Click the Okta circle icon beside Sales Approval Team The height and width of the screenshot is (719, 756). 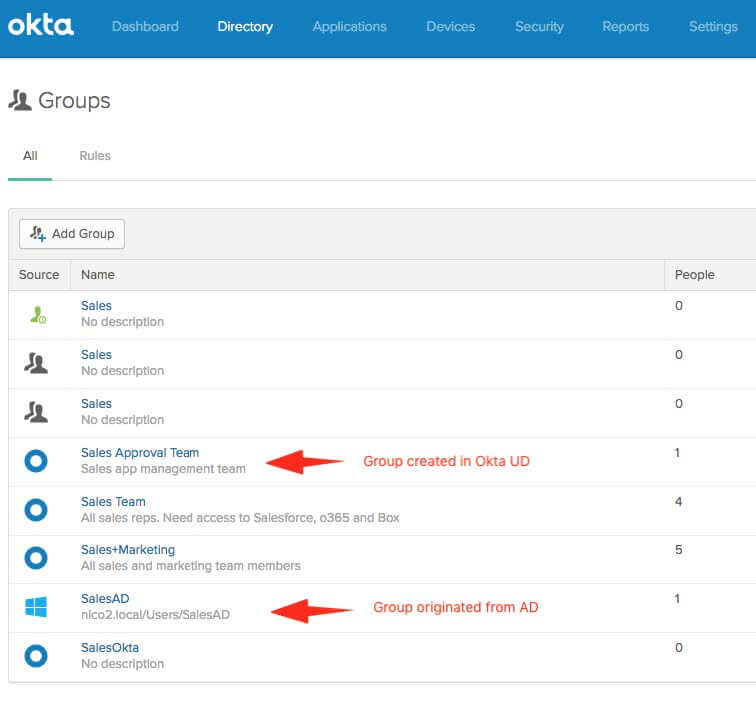(36, 461)
